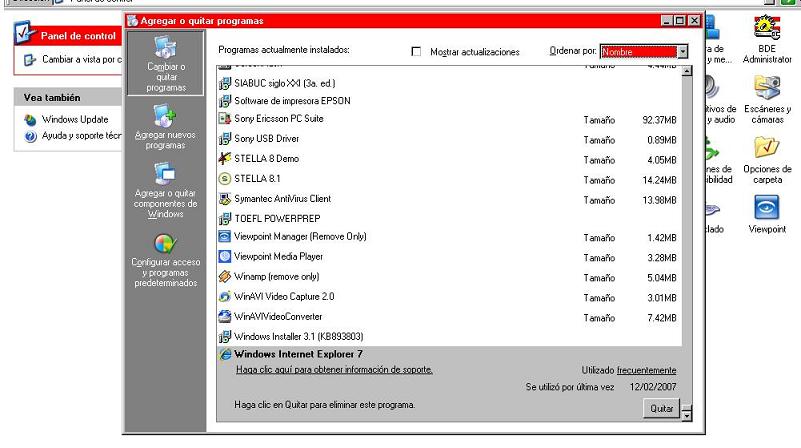
Task: Click the program list scrollbar track
Action: [x=687, y=240]
